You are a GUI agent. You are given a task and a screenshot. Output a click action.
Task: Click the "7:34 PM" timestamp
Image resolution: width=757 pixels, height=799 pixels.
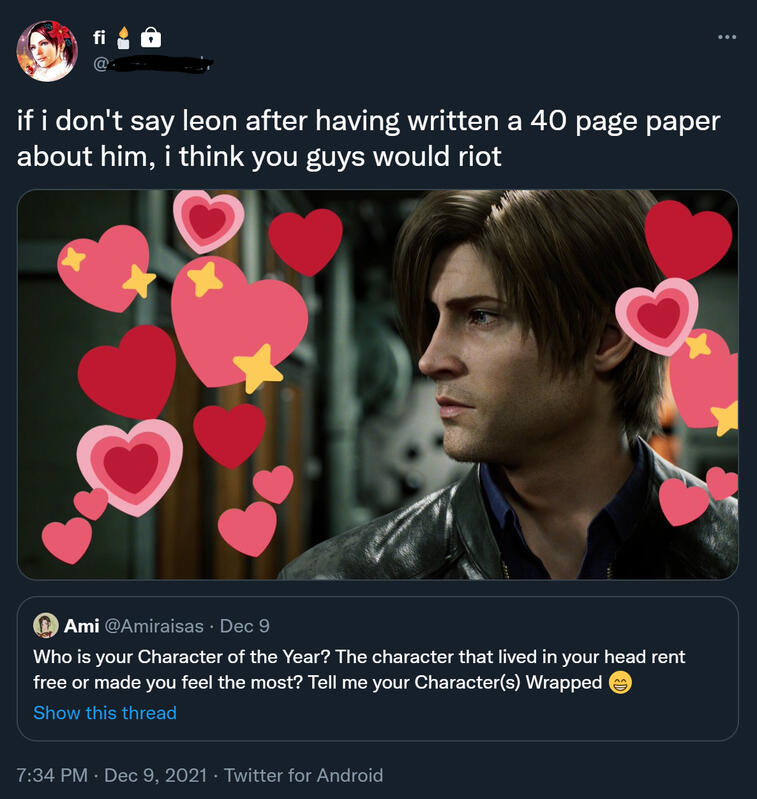[51, 775]
